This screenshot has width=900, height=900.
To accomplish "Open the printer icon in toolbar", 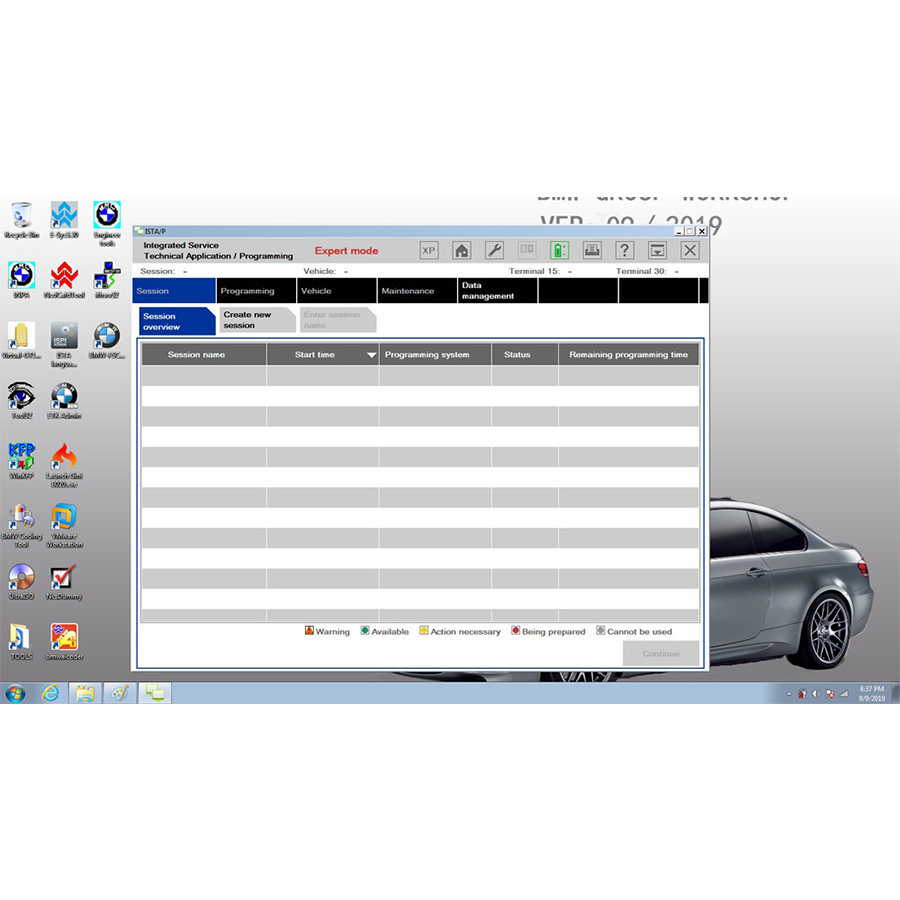I will tap(592, 251).
